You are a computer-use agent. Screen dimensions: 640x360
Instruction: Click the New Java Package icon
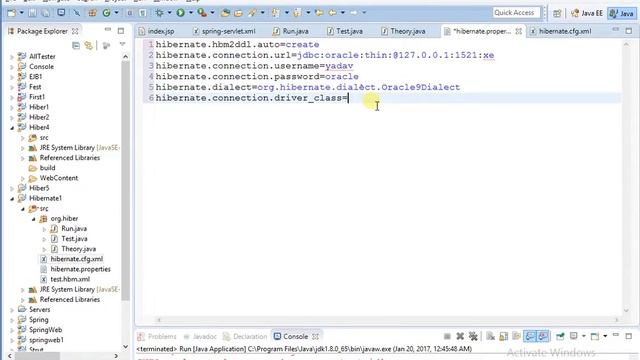[93, 13]
